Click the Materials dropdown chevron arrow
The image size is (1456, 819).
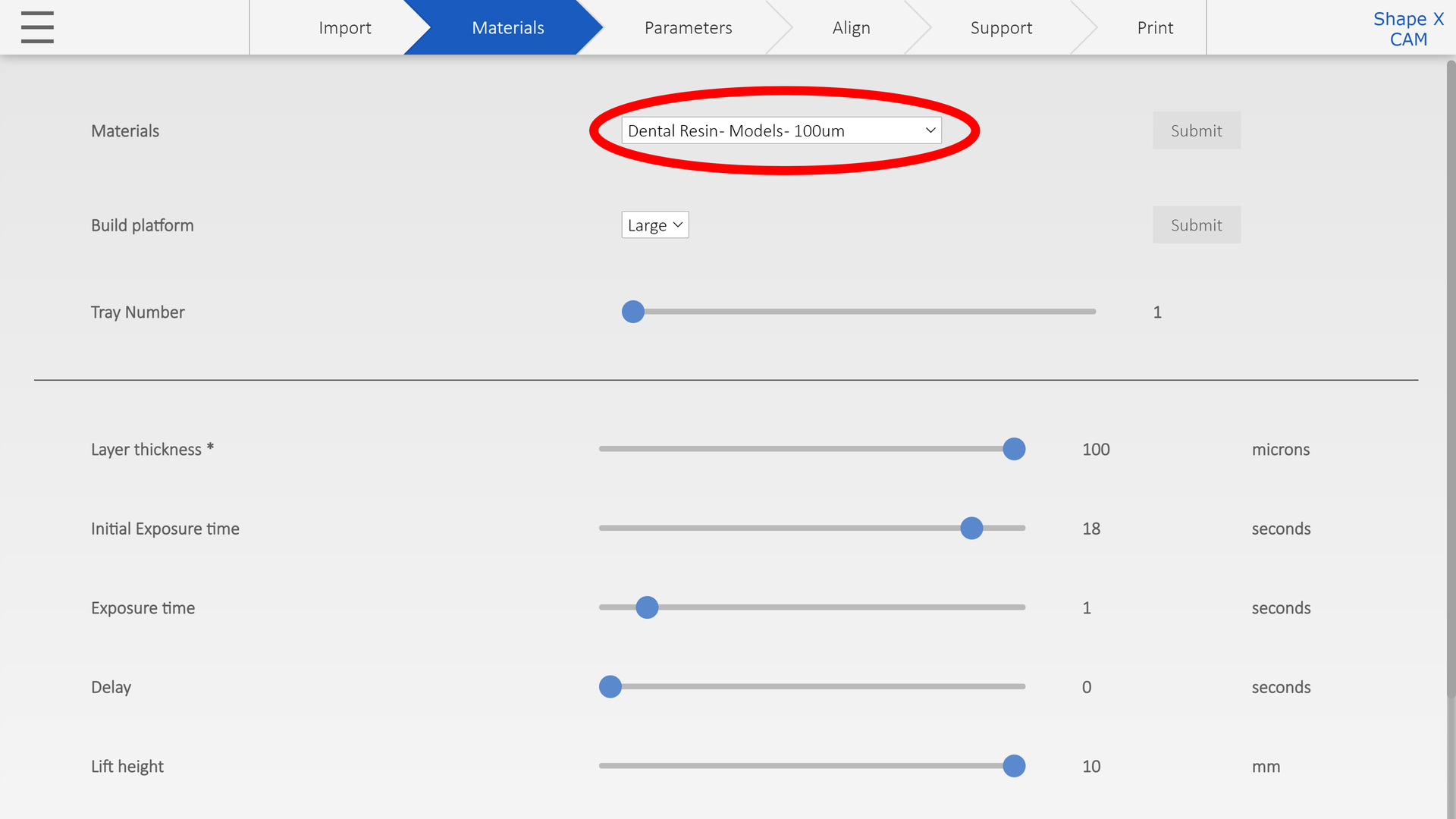pos(930,130)
